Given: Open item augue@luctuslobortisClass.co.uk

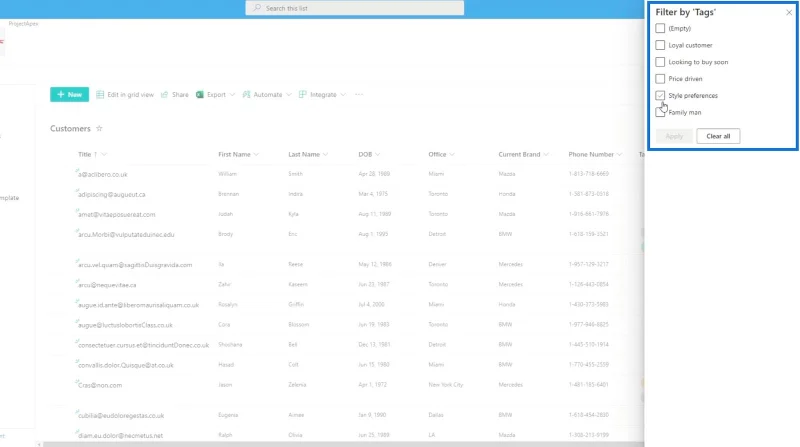Looking at the screenshot, I should click(126, 325).
